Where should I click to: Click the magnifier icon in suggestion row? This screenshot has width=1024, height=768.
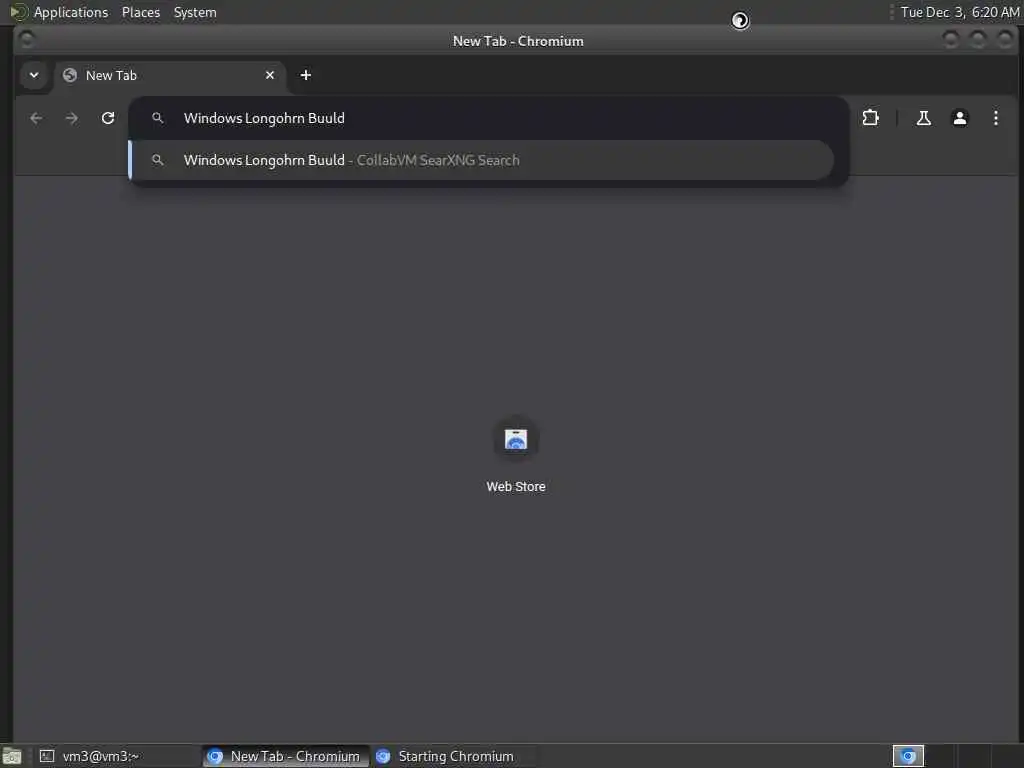157,160
